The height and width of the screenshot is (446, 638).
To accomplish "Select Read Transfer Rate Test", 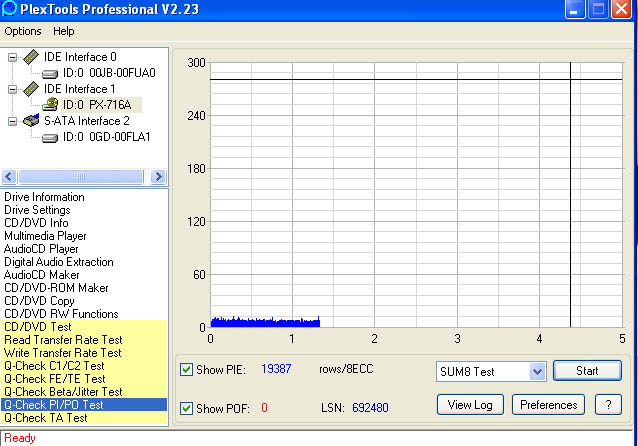I will (x=84, y=340).
